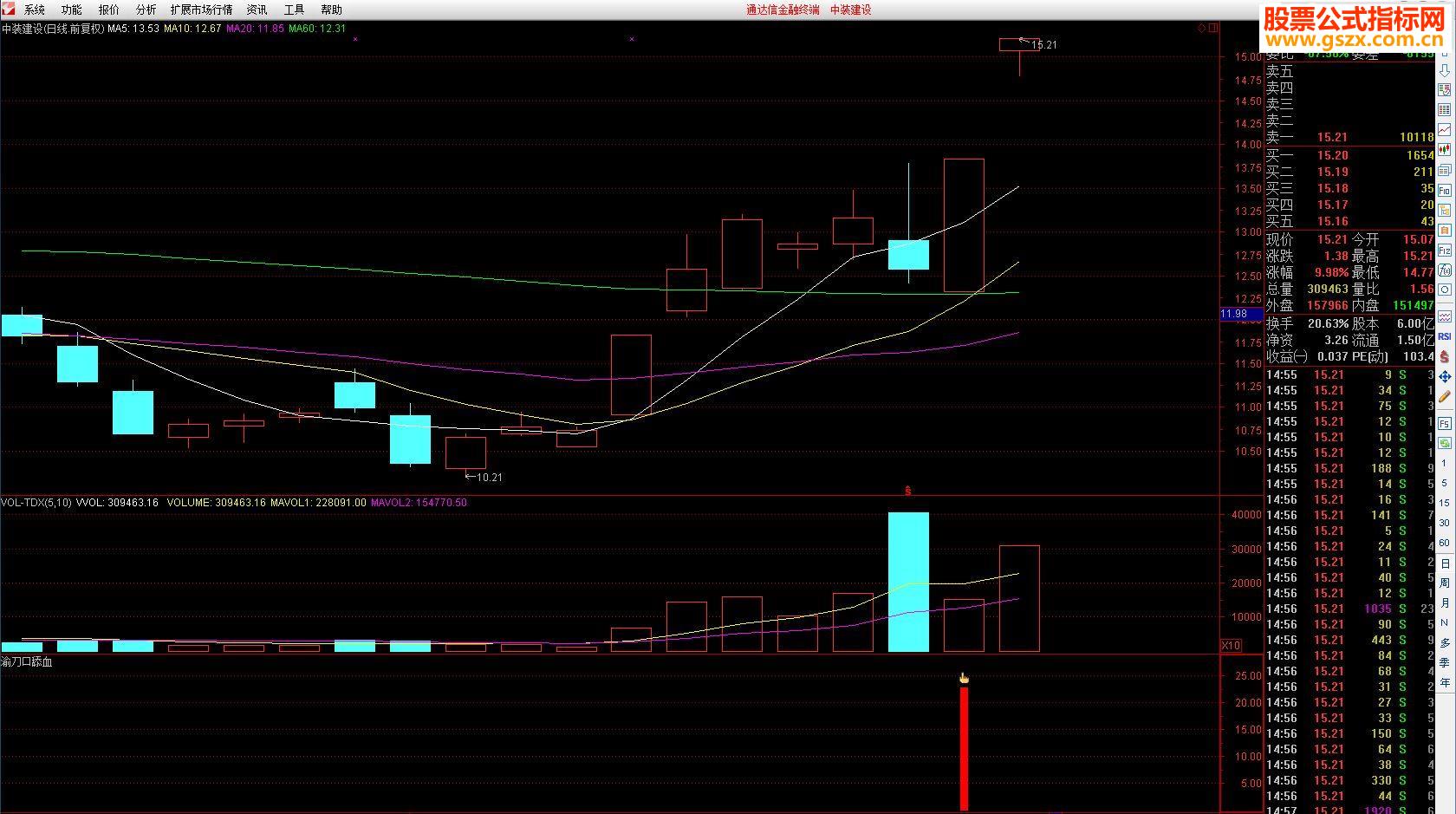Open the 帮助 menu
This screenshot has width=1456, height=814.
point(332,10)
